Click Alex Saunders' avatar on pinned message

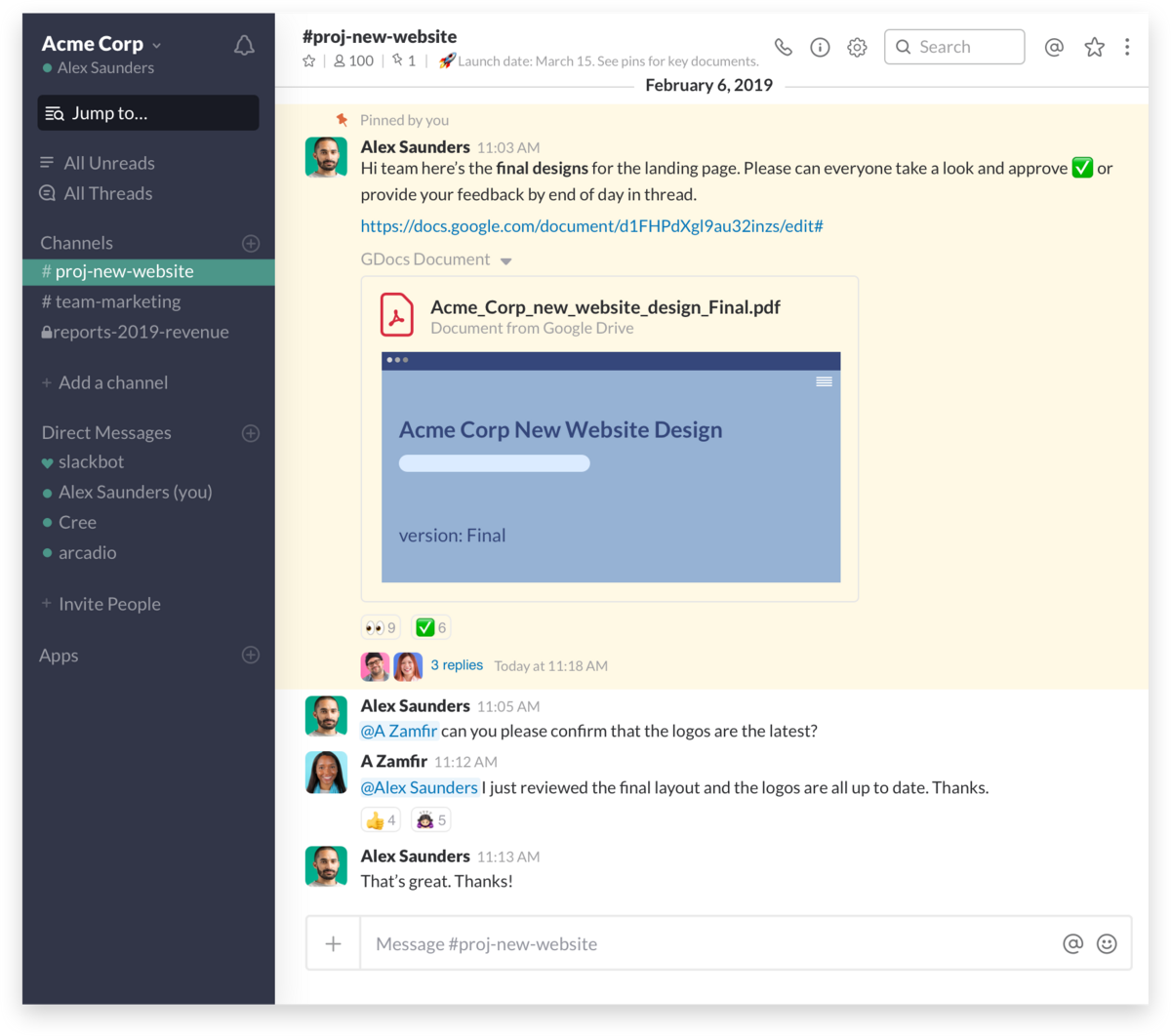click(326, 157)
